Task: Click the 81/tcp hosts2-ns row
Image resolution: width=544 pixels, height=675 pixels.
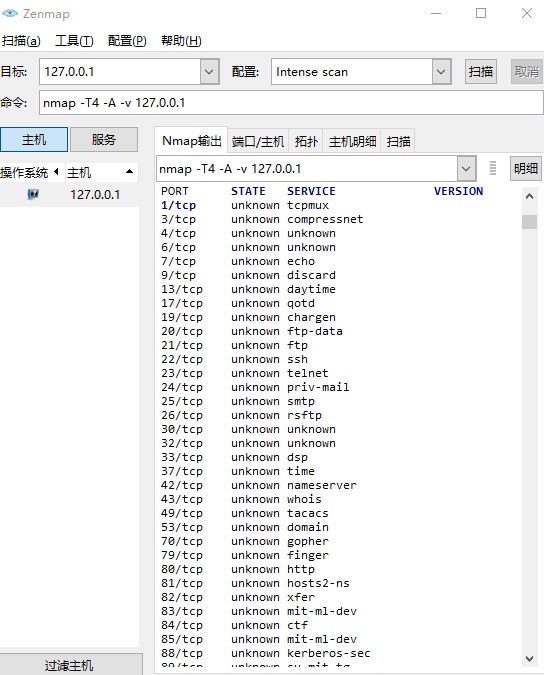Action: (x=255, y=583)
